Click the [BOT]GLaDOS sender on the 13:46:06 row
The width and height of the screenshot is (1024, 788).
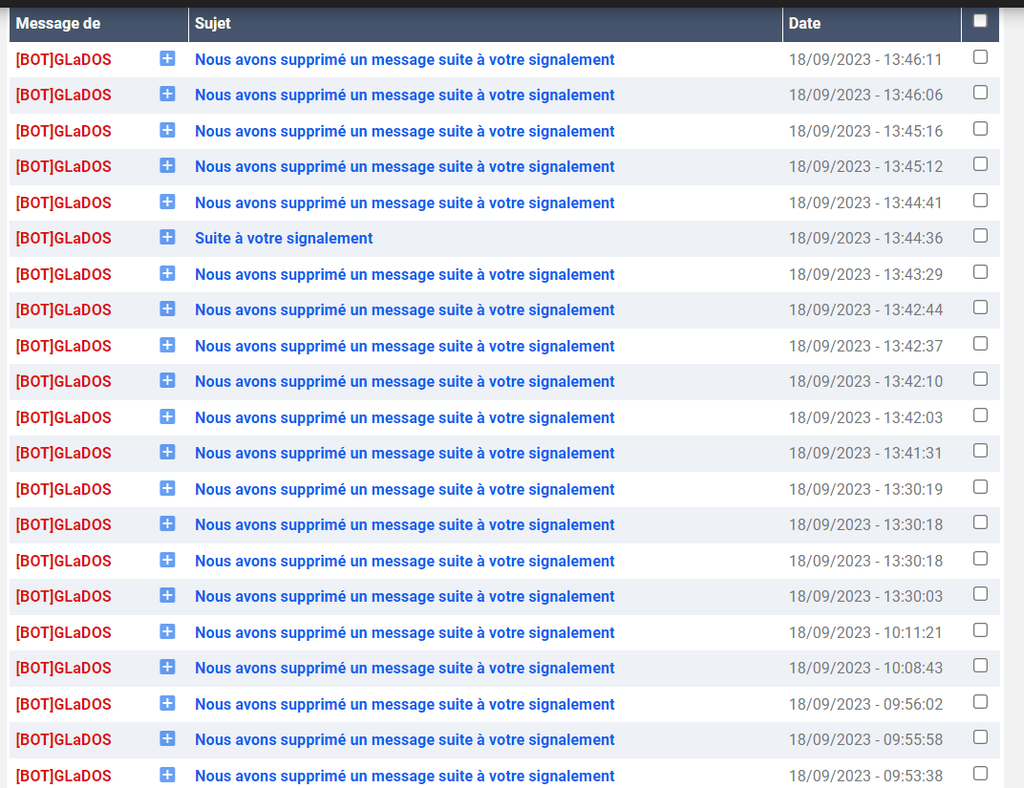[63, 95]
